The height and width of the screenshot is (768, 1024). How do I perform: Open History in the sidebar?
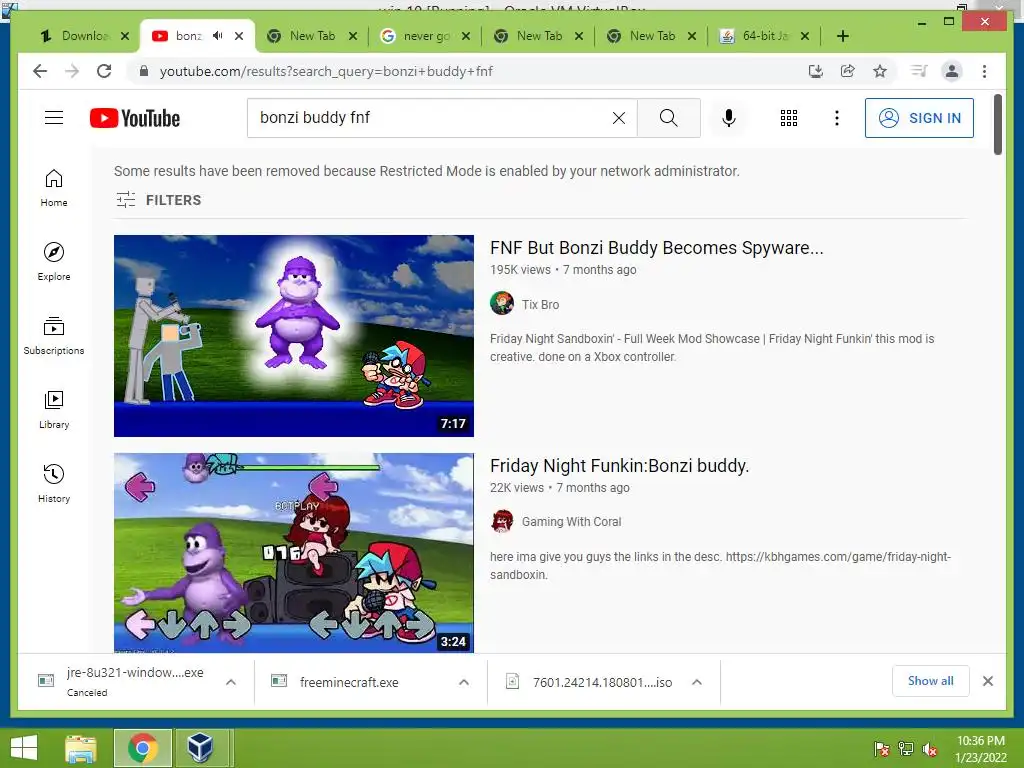[x=54, y=483]
